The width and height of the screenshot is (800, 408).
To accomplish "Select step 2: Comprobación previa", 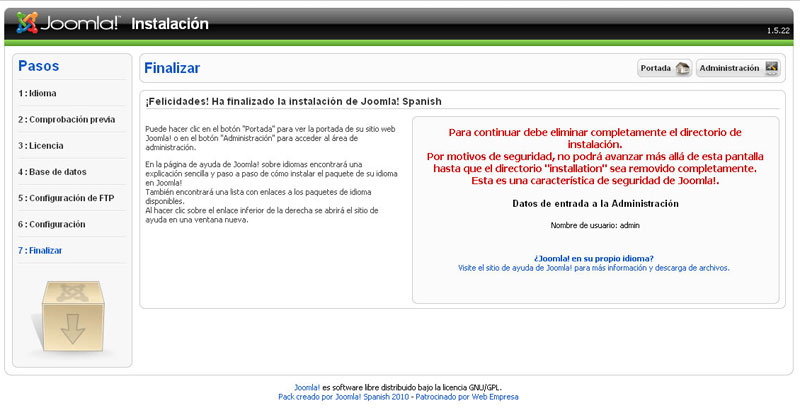I will click(x=66, y=119).
